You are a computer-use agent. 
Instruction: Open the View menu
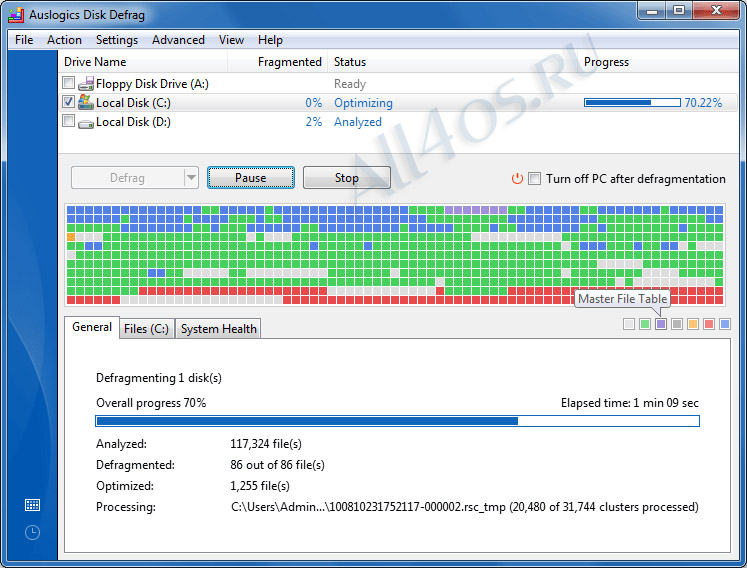231,40
